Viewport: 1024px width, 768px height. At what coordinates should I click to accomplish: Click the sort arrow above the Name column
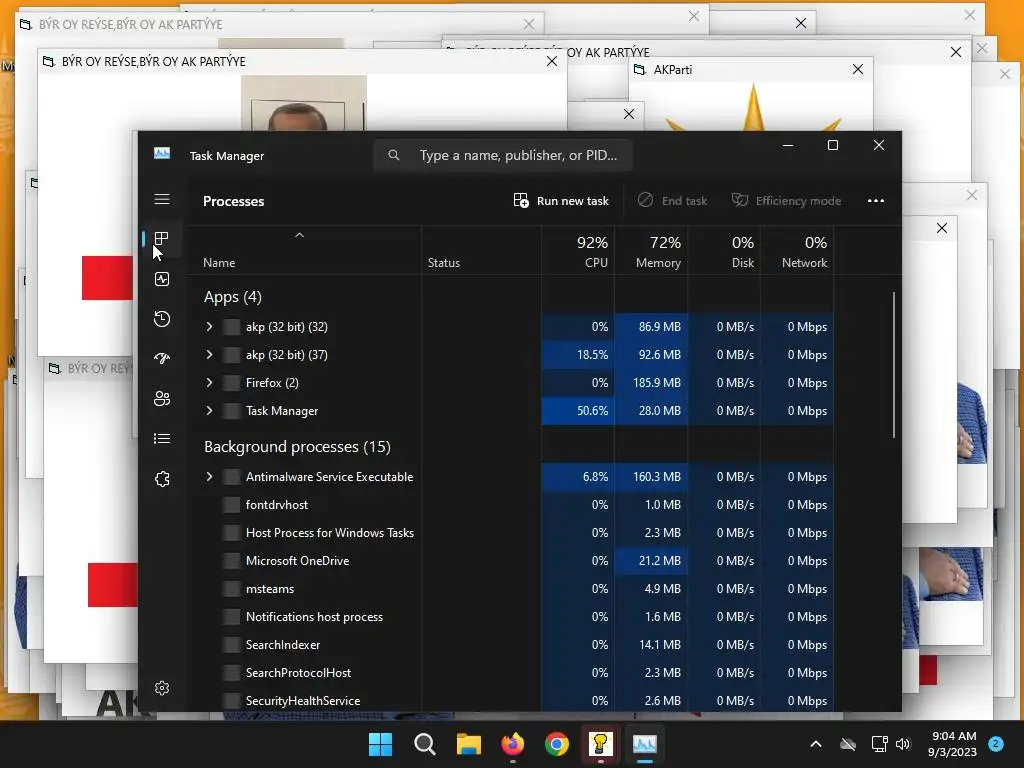click(299, 235)
